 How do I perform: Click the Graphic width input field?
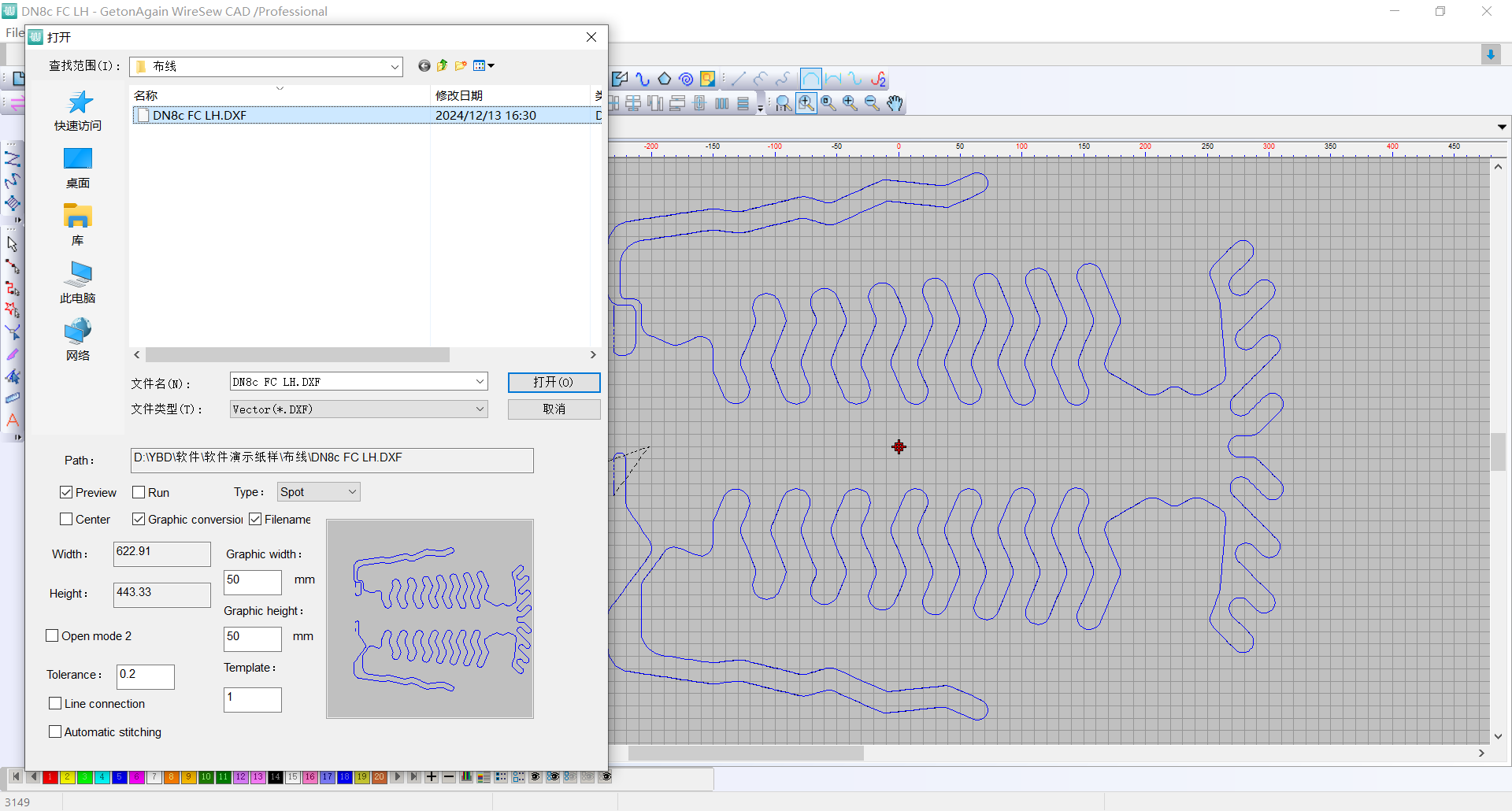[253, 583]
